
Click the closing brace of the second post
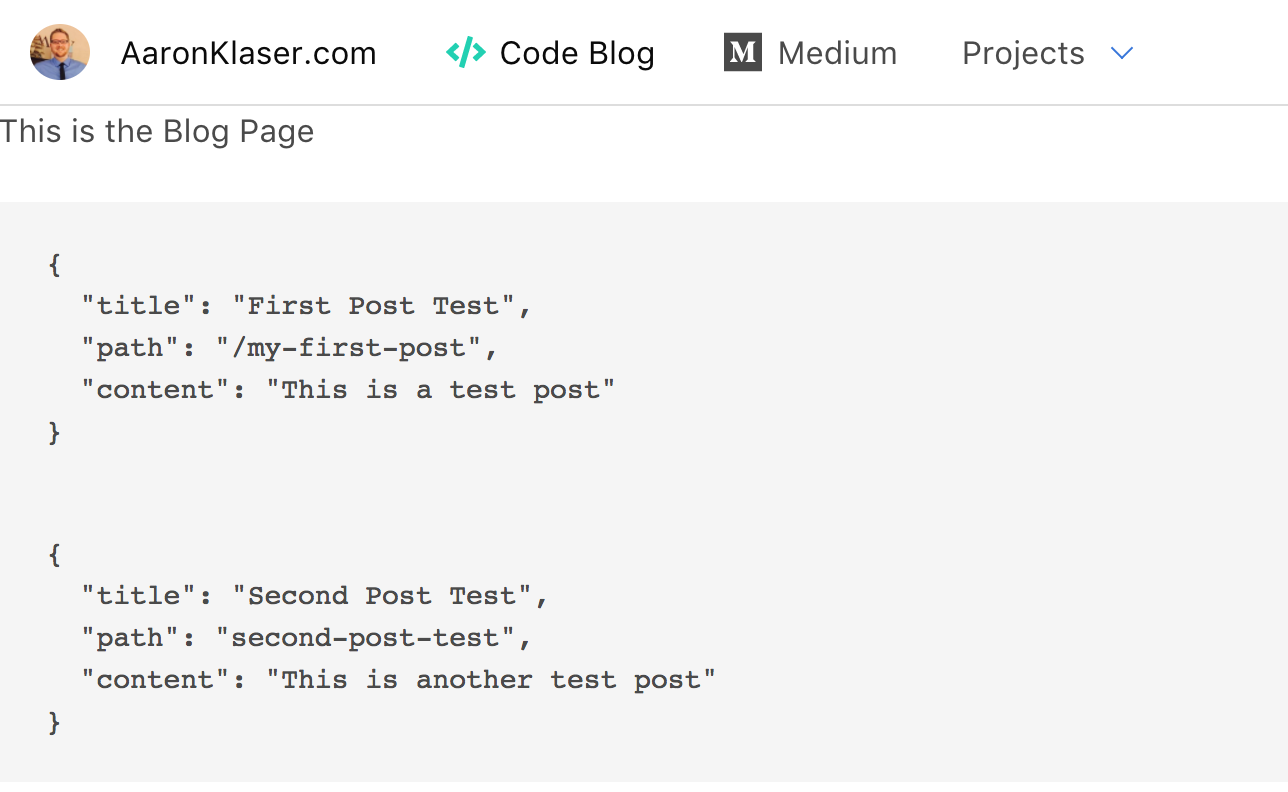click(55, 722)
